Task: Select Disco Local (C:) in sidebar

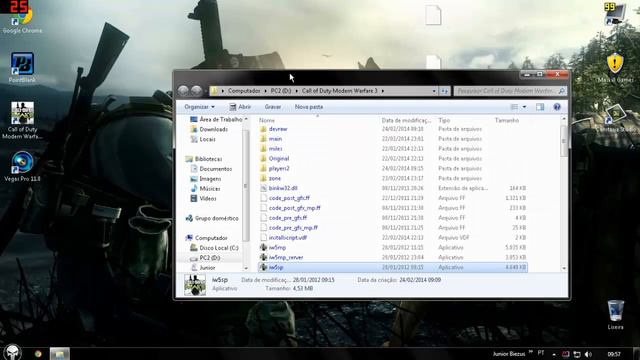Action: point(214,248)
